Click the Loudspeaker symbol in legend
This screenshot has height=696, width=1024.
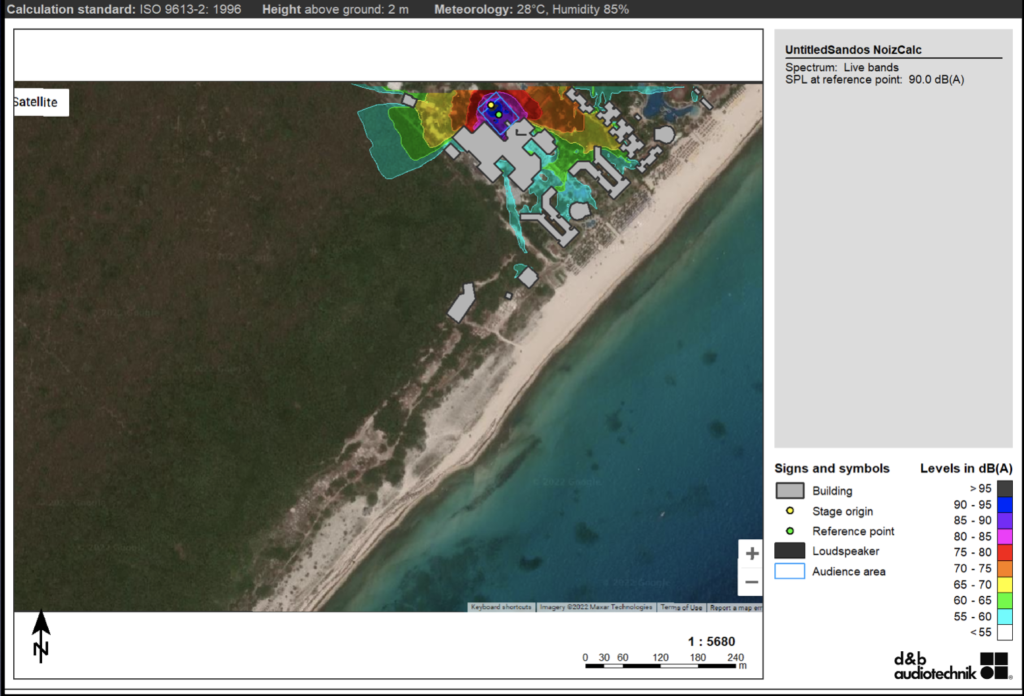[789, 551]
